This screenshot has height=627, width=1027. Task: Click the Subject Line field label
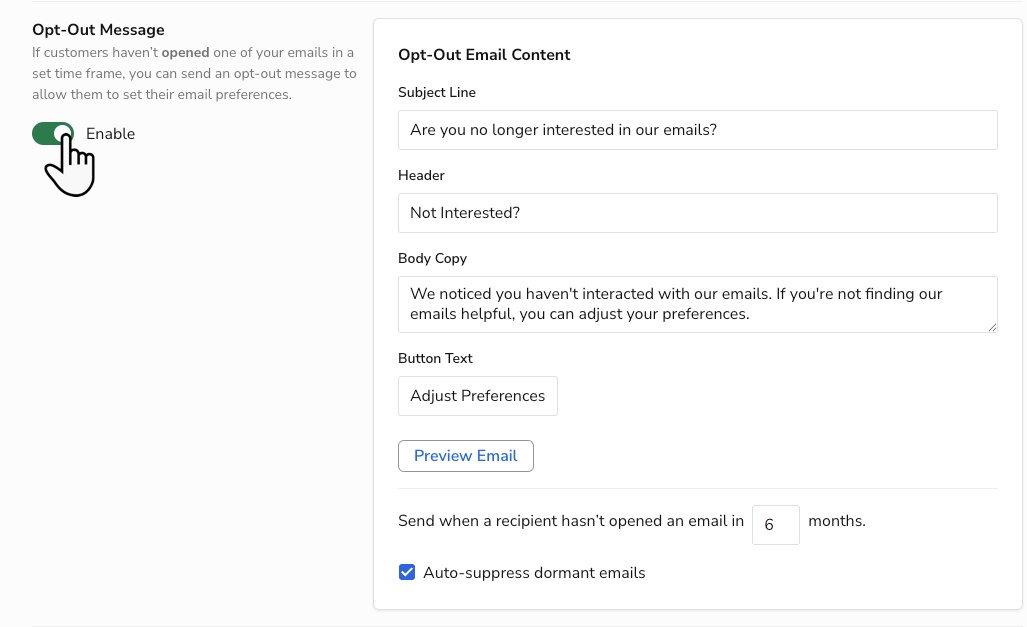(x=437, y=92)
